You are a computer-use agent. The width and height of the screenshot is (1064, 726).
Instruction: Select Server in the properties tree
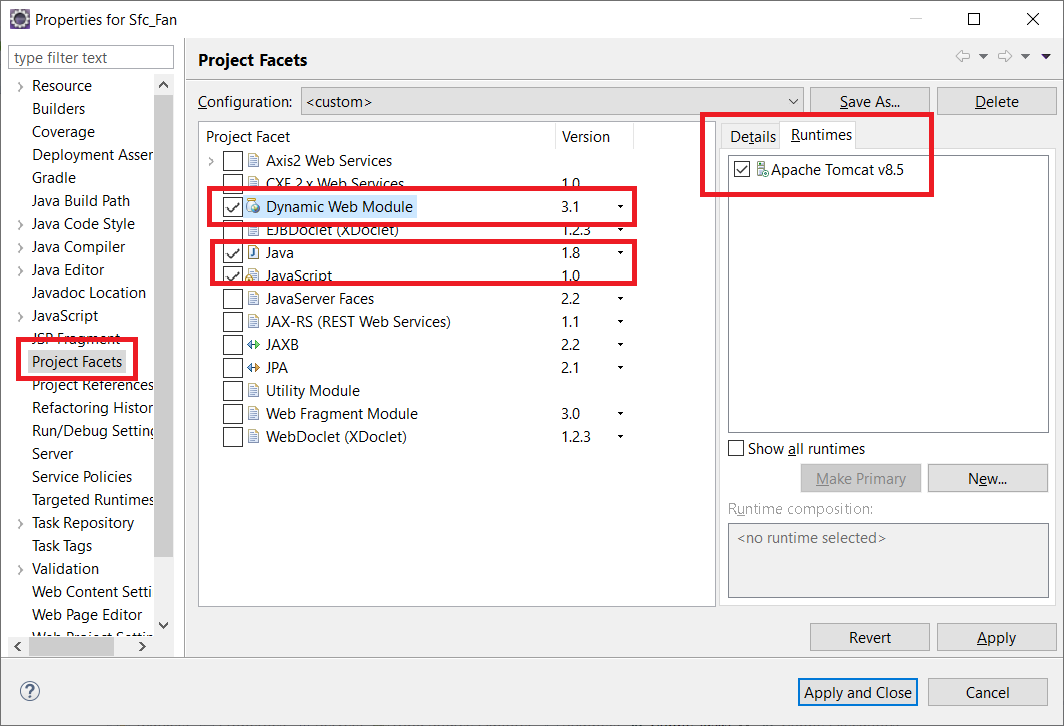52,454
